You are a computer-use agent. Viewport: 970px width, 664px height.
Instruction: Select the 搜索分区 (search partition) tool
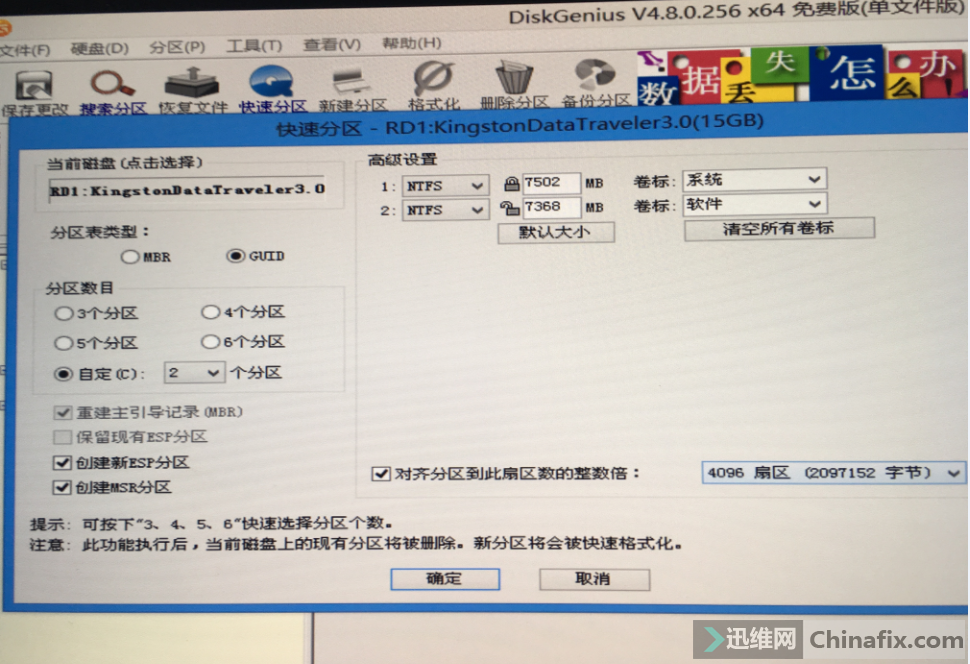[x=110, y=82]
